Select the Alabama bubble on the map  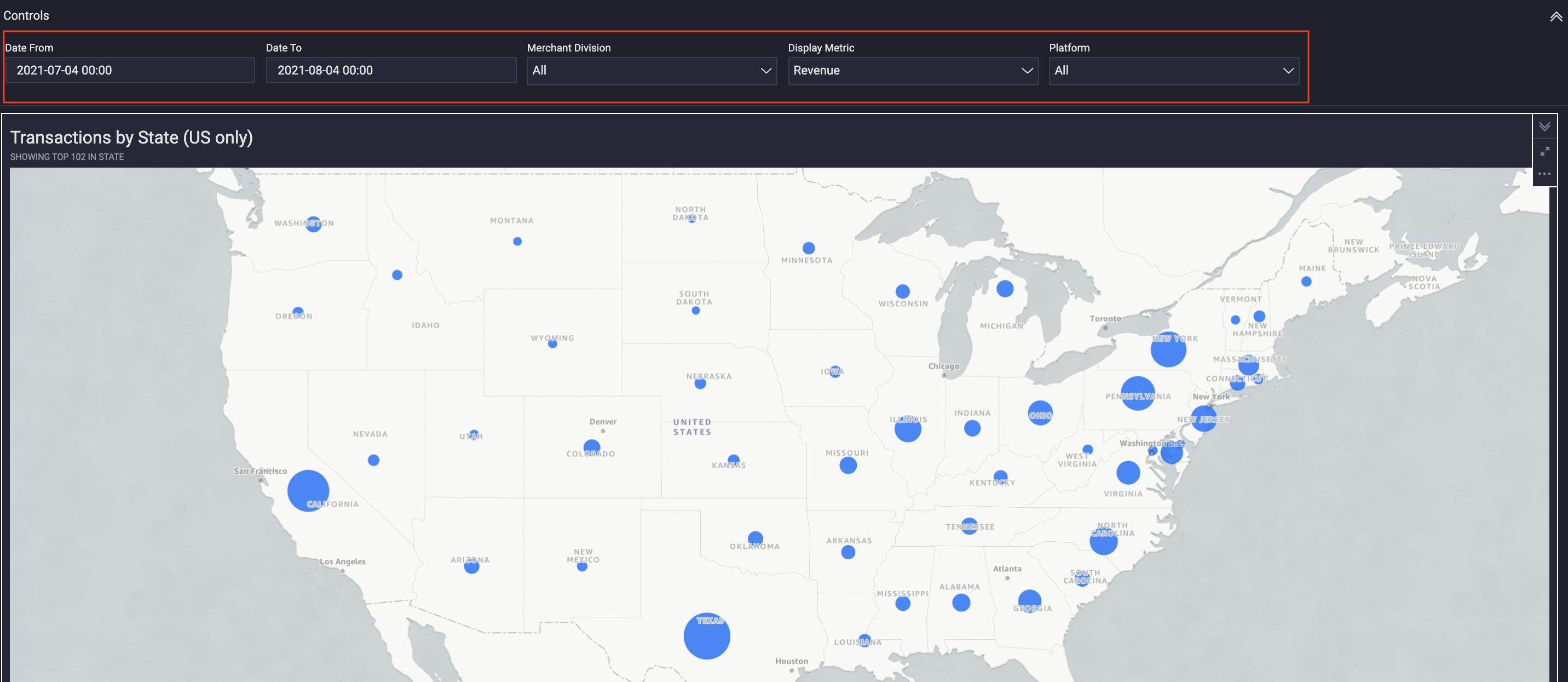click(961, 603)
